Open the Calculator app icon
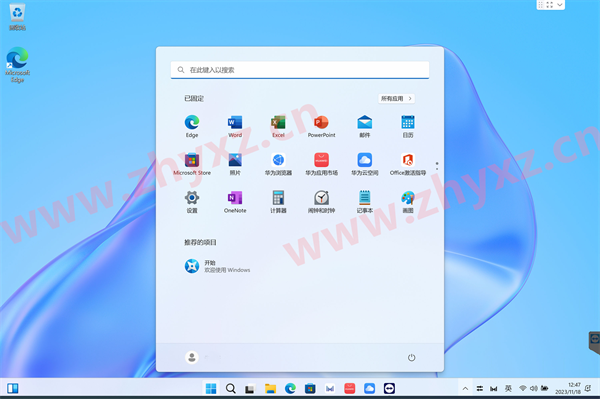600x399 pixels. (278, 202)
